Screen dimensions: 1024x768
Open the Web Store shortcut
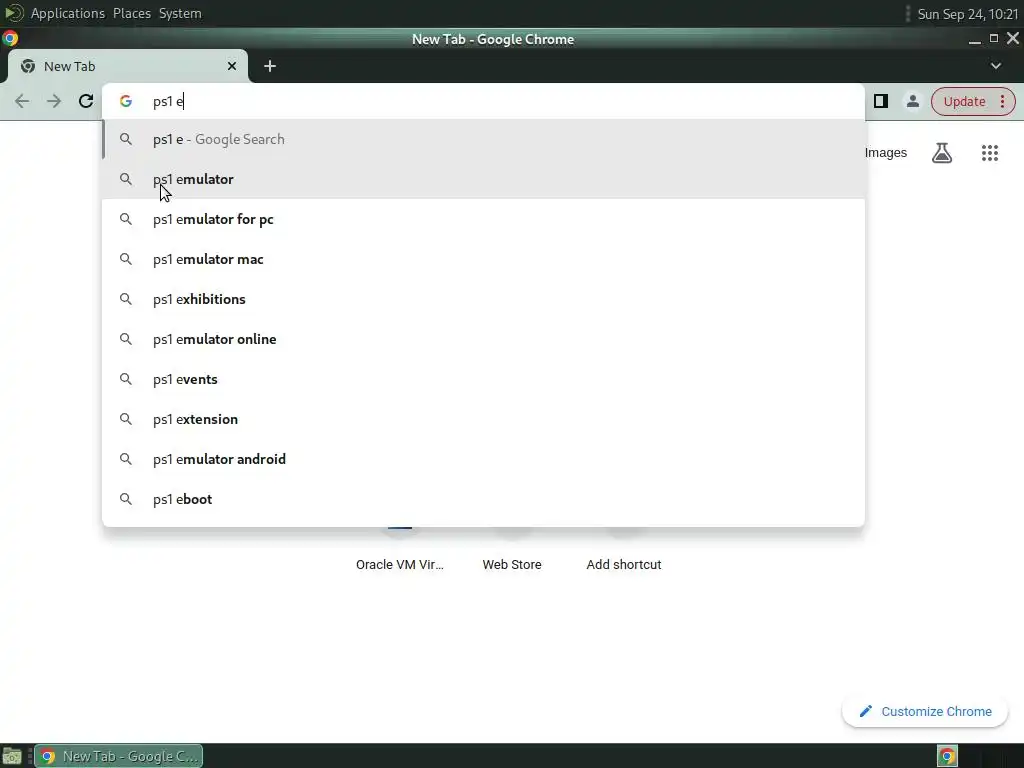coord(512,564)
